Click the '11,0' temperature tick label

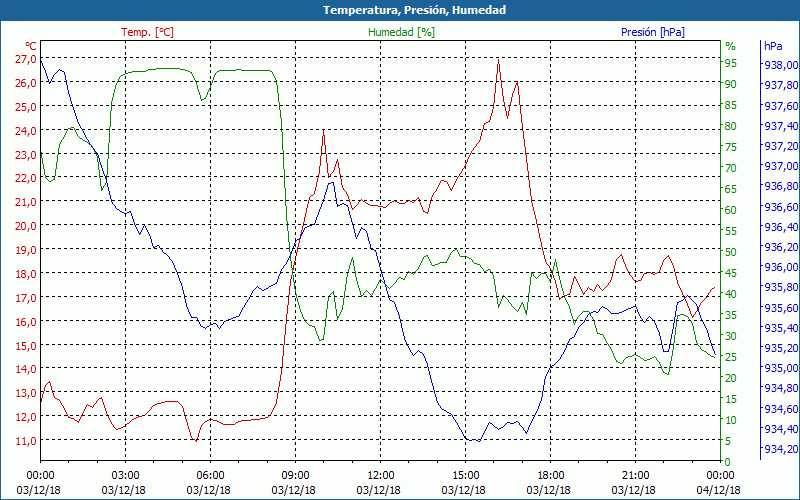click(26, 440)
